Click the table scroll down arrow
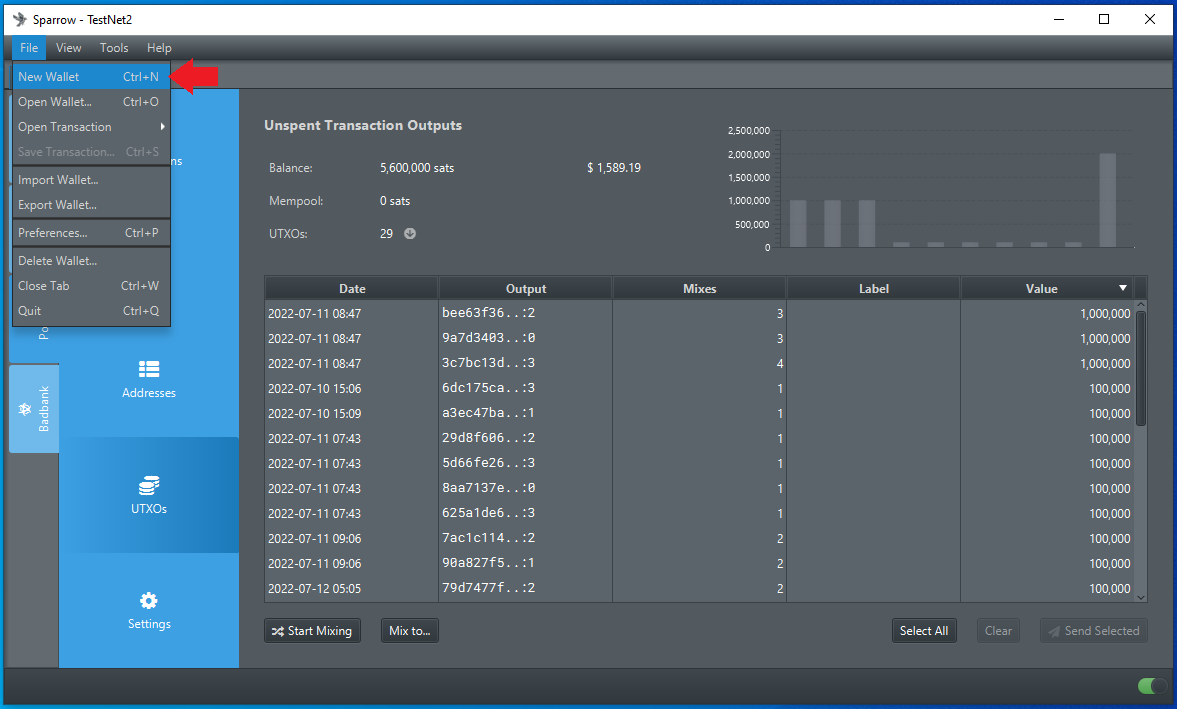The width and height of the screenshot is (1177, 709). pos(1141,597)
